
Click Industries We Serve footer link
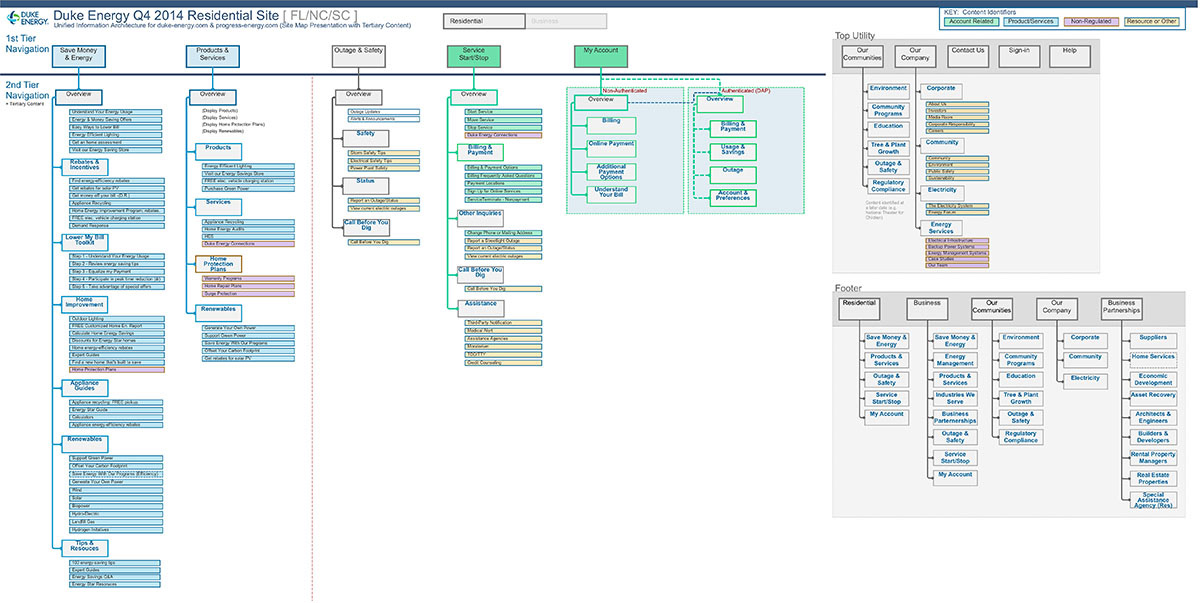coord(955,397)
